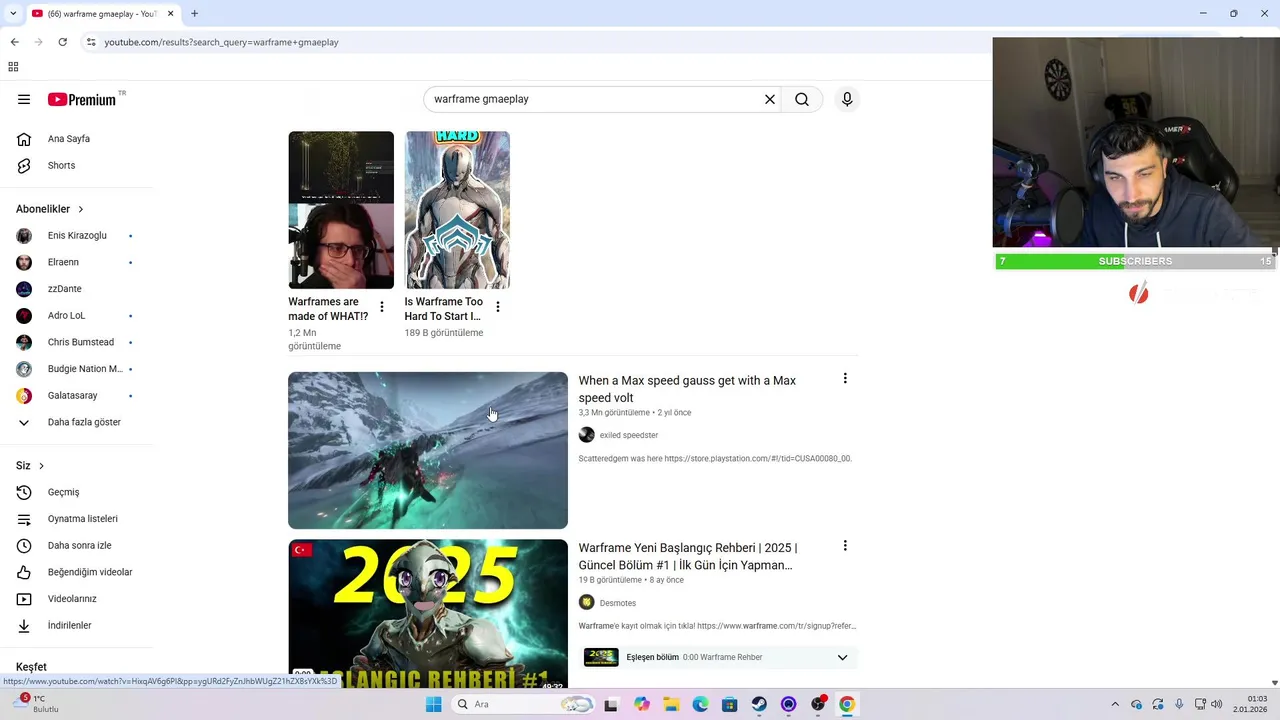Visit the exiled speedster channel
1280x720 pixels.
(629, 435)
